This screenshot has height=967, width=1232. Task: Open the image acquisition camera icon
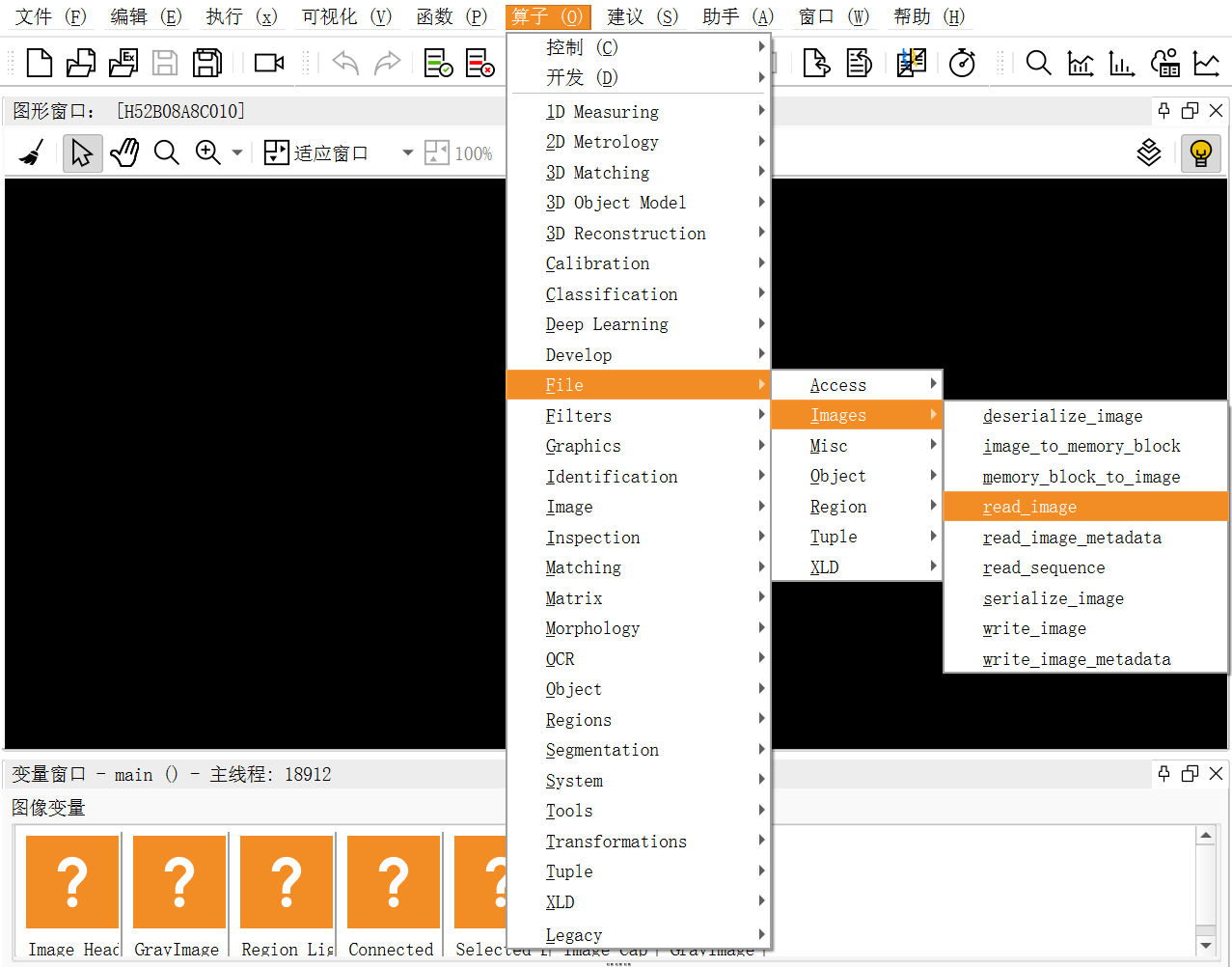tap(269, 63)
